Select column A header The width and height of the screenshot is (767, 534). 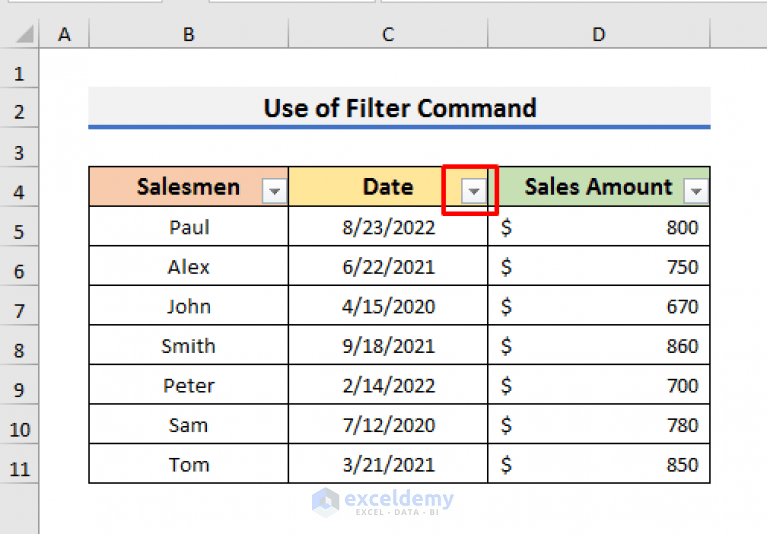pos(64,34)
